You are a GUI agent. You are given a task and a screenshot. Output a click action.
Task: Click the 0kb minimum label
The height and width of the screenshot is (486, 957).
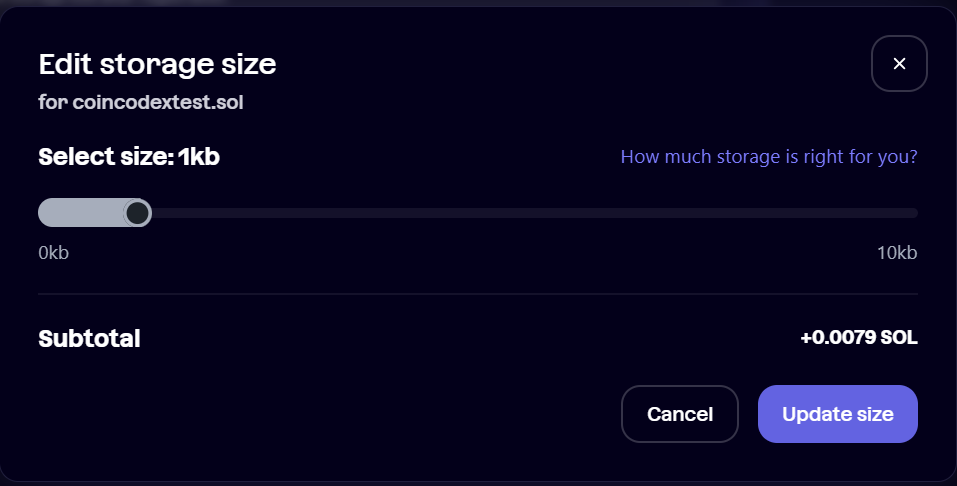coord(53,253)
